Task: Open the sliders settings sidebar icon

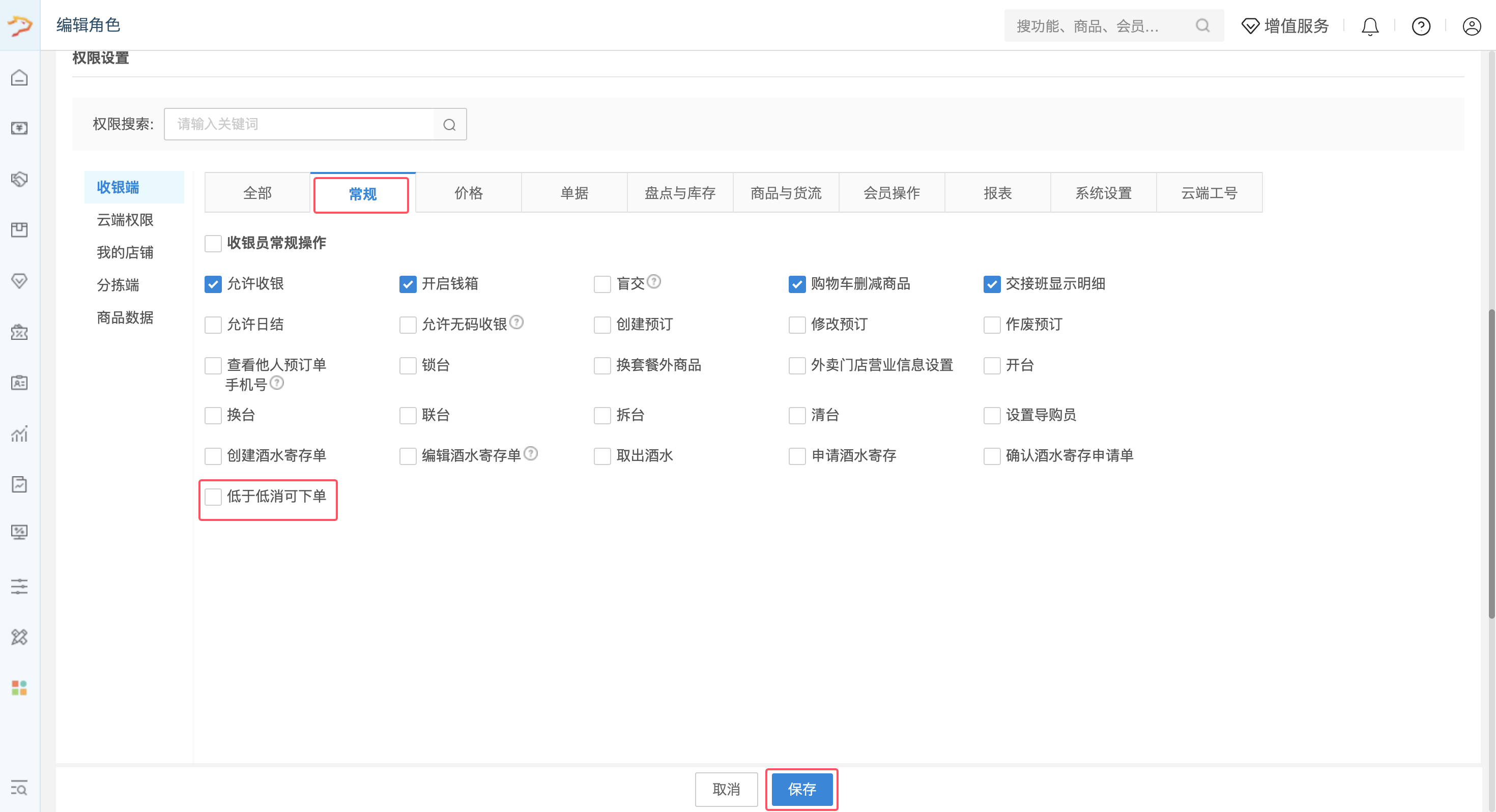Action: point(19,586)
